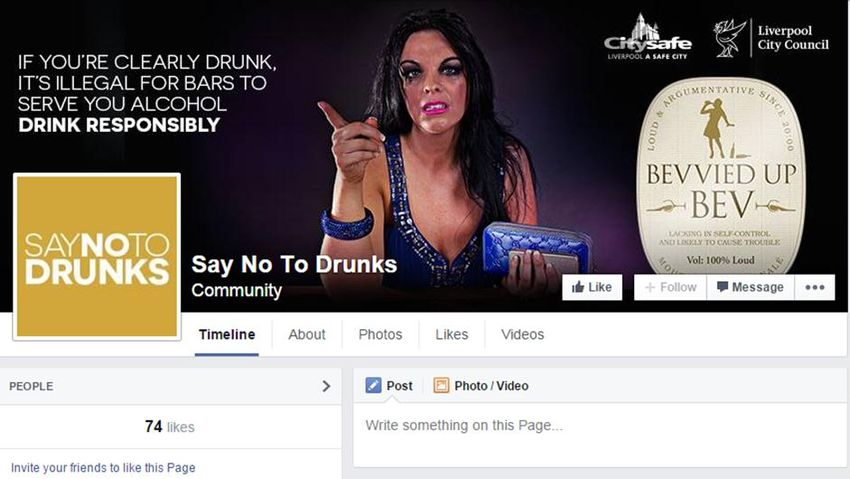850x479 pixels.
Task: Click the Bevvied Up Bev label graphic
Action: pos(720,177)
